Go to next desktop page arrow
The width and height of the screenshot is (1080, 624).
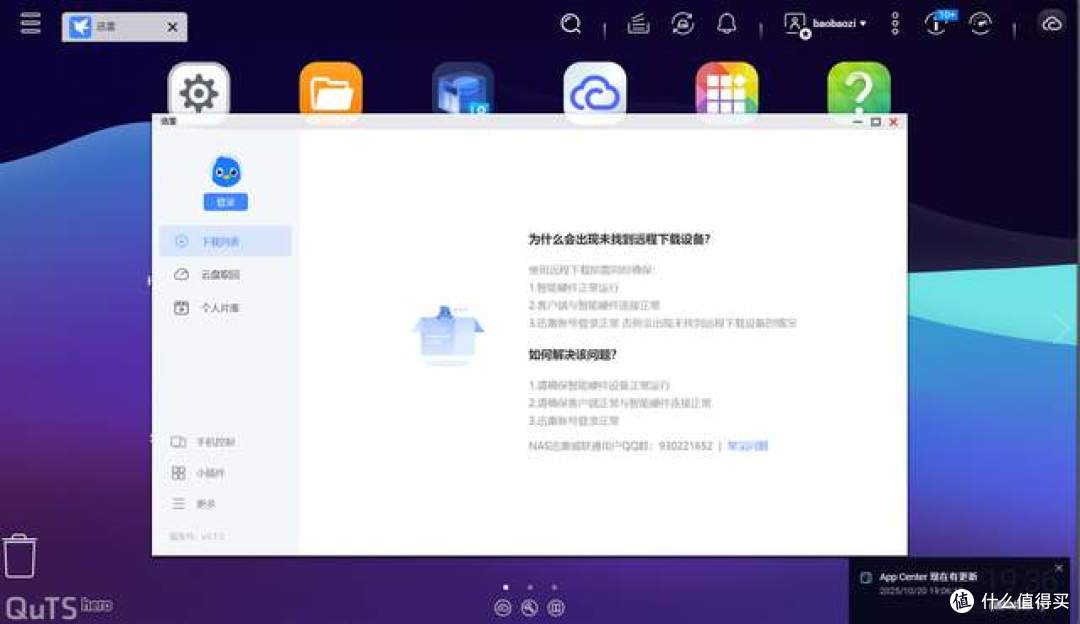[1063, 328]
